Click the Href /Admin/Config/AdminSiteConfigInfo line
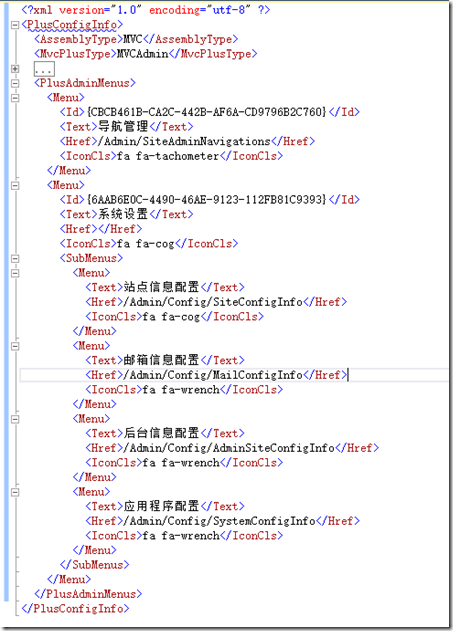The image size is (453, 631). 232,448
